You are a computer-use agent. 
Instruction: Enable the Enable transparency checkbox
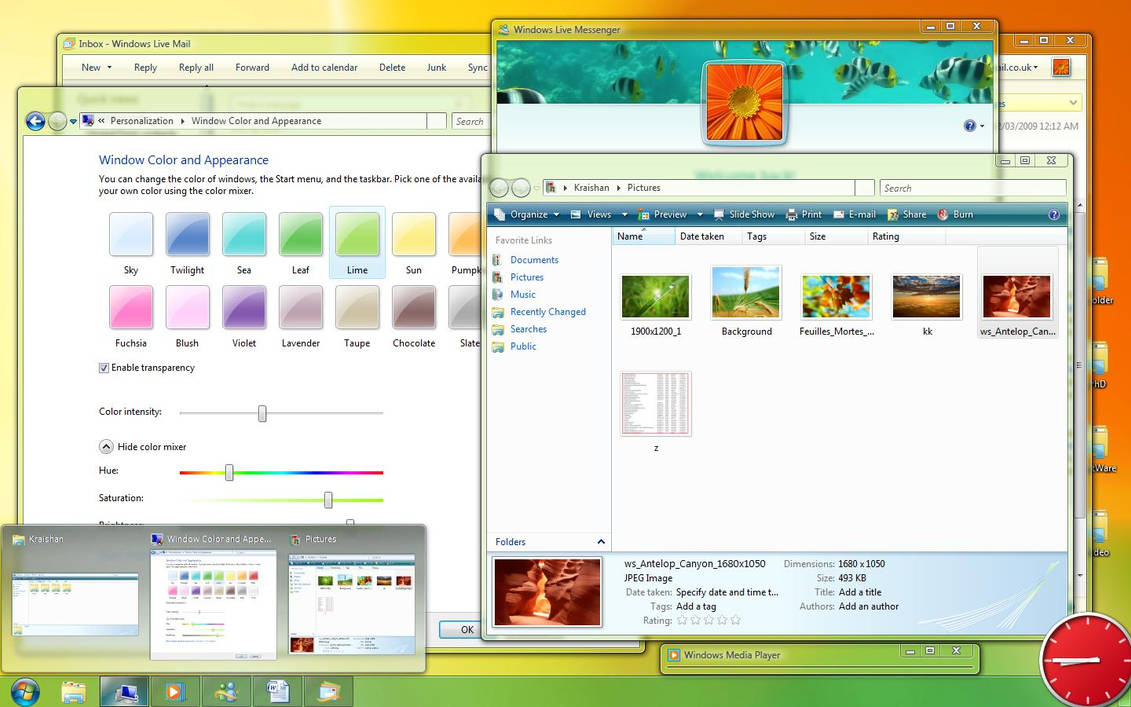pyautogui.click(x=104, y=367)
